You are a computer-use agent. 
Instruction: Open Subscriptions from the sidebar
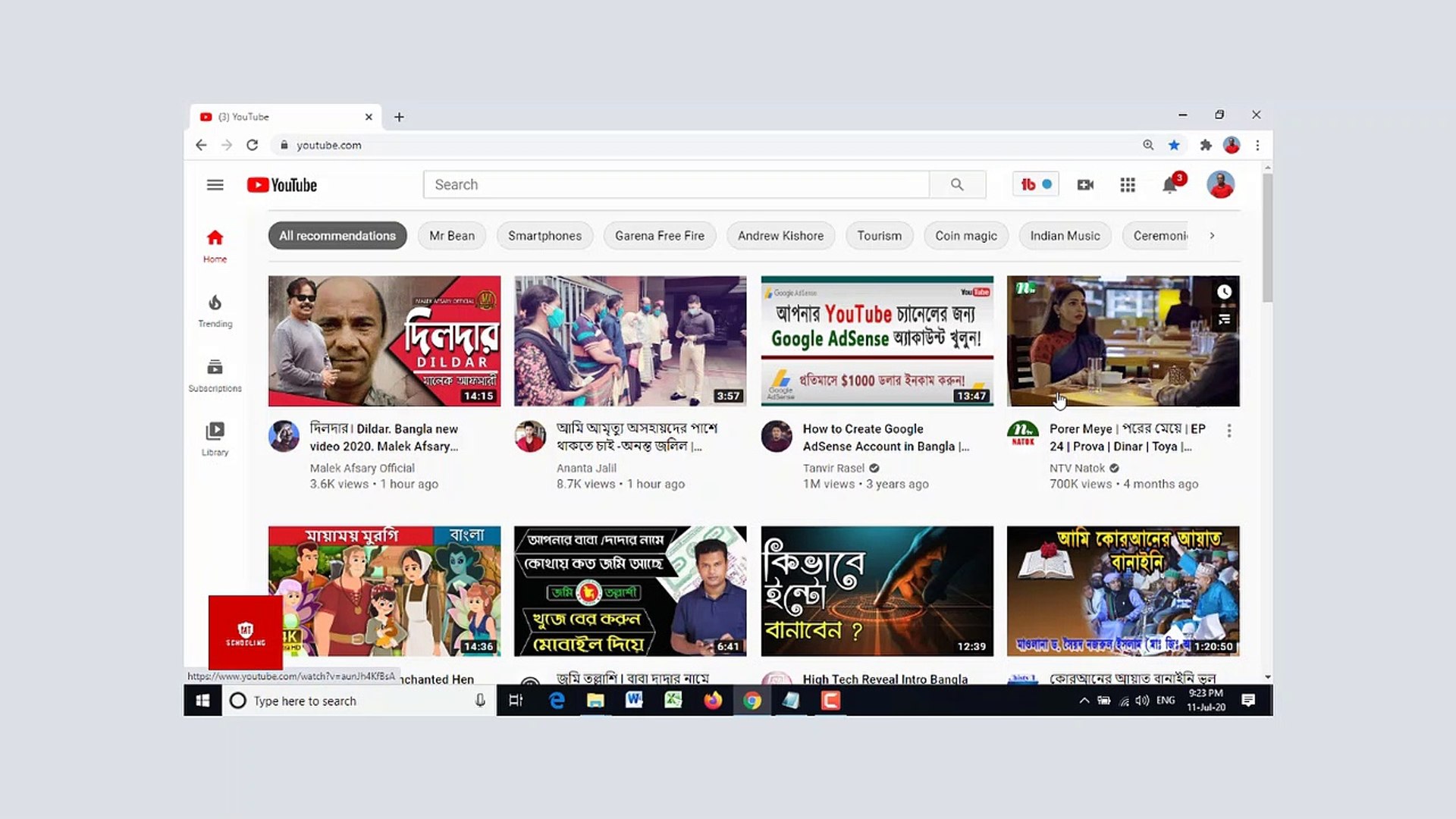[214, 375]
